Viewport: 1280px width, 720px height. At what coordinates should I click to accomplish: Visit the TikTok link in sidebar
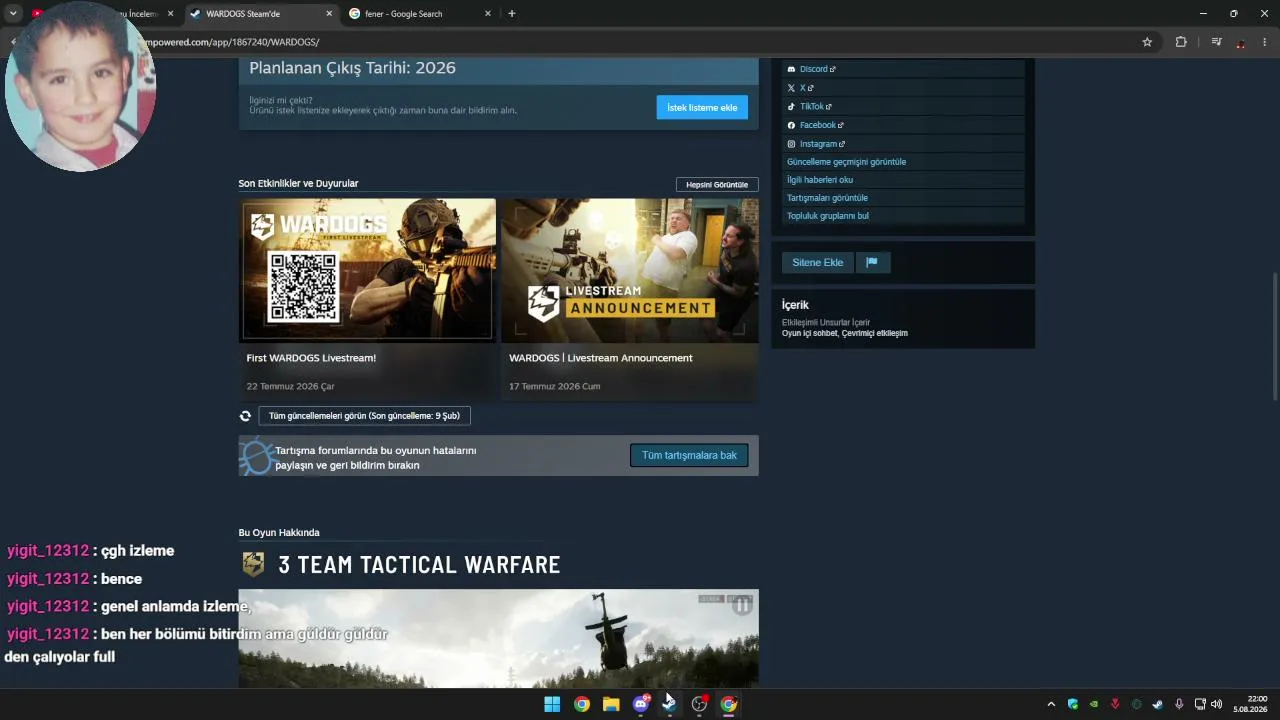click(810, 106)
